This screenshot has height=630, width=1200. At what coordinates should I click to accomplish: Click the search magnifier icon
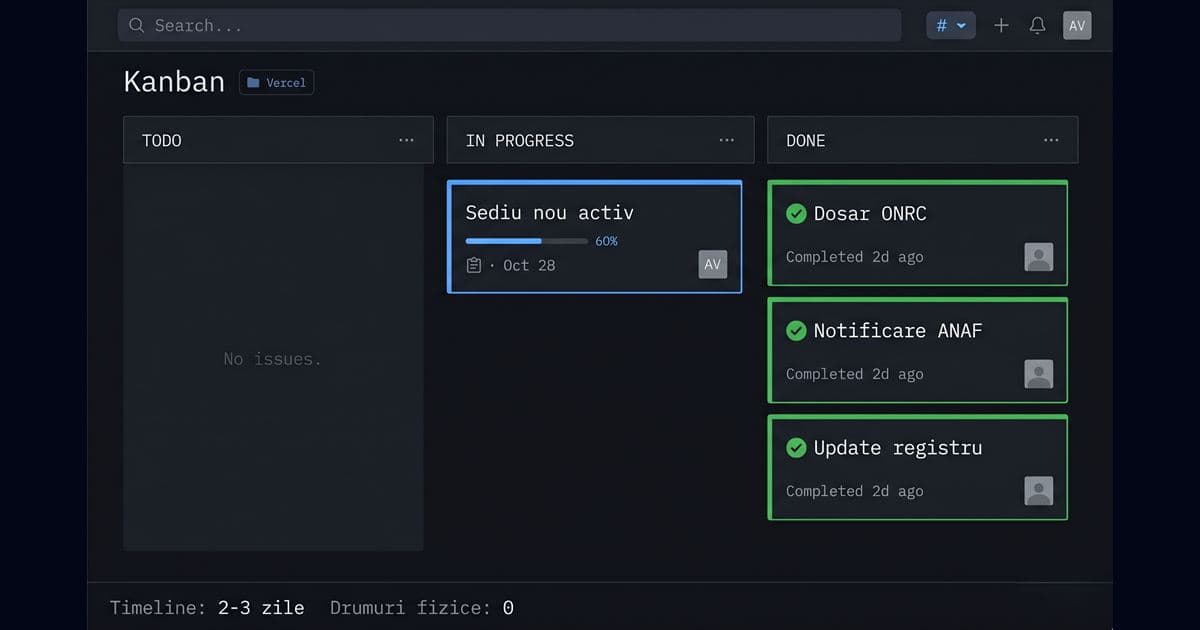pos(137,26)
